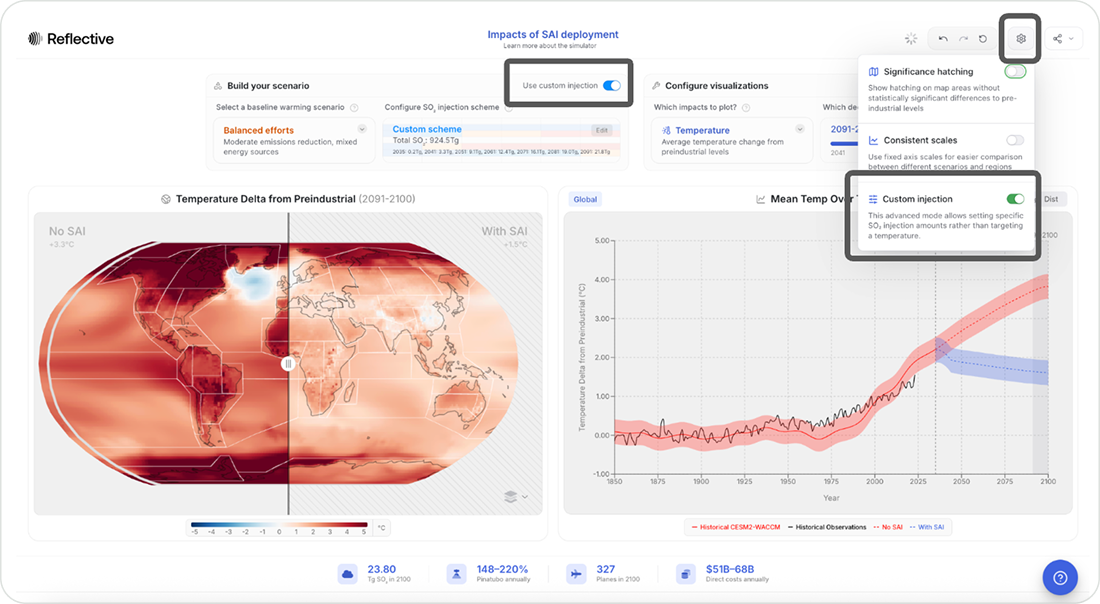Expand the share options chevron
Image resolution: width=1100 pixels, height=604 pixels.
tap(1071, 39)
